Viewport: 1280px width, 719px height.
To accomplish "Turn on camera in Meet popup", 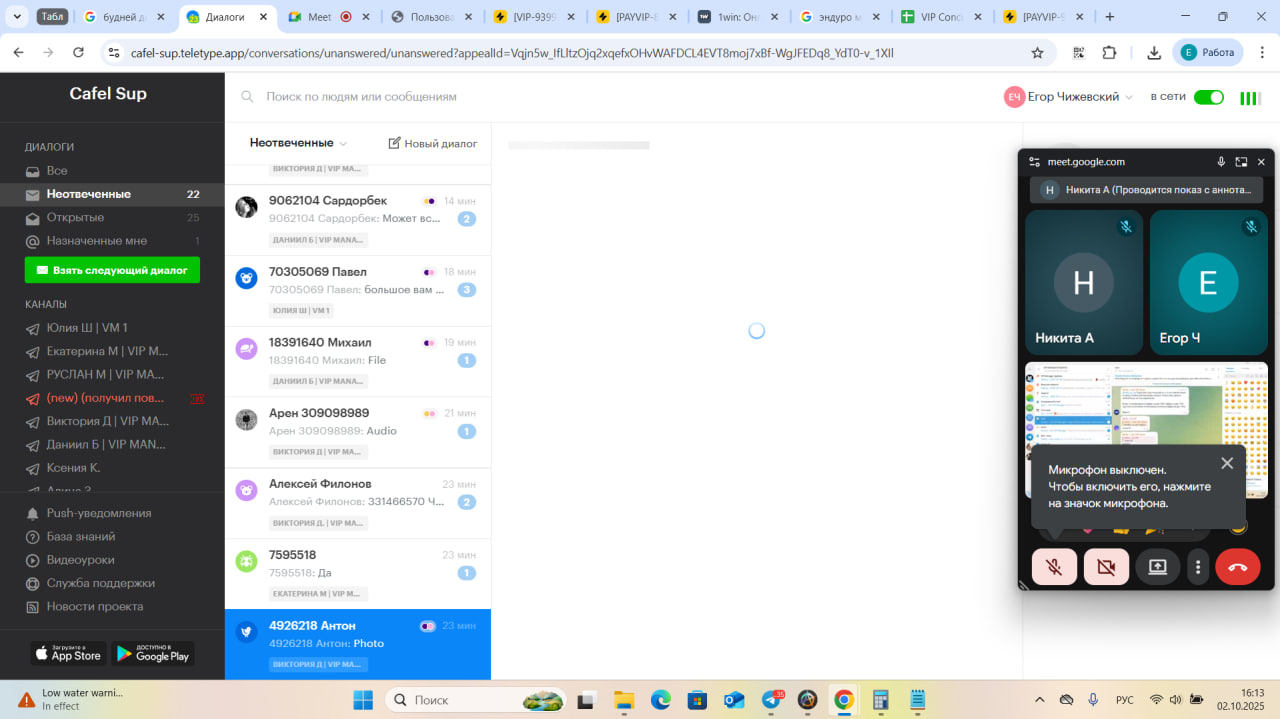I will 1106,567.
